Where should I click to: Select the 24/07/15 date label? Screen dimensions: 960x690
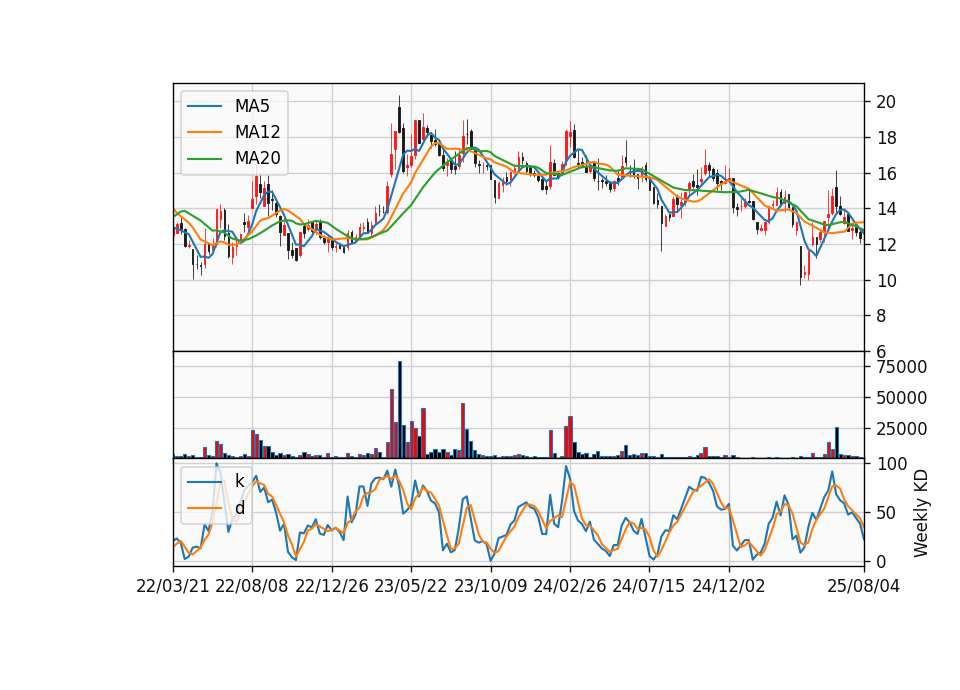tap(649, 586)
